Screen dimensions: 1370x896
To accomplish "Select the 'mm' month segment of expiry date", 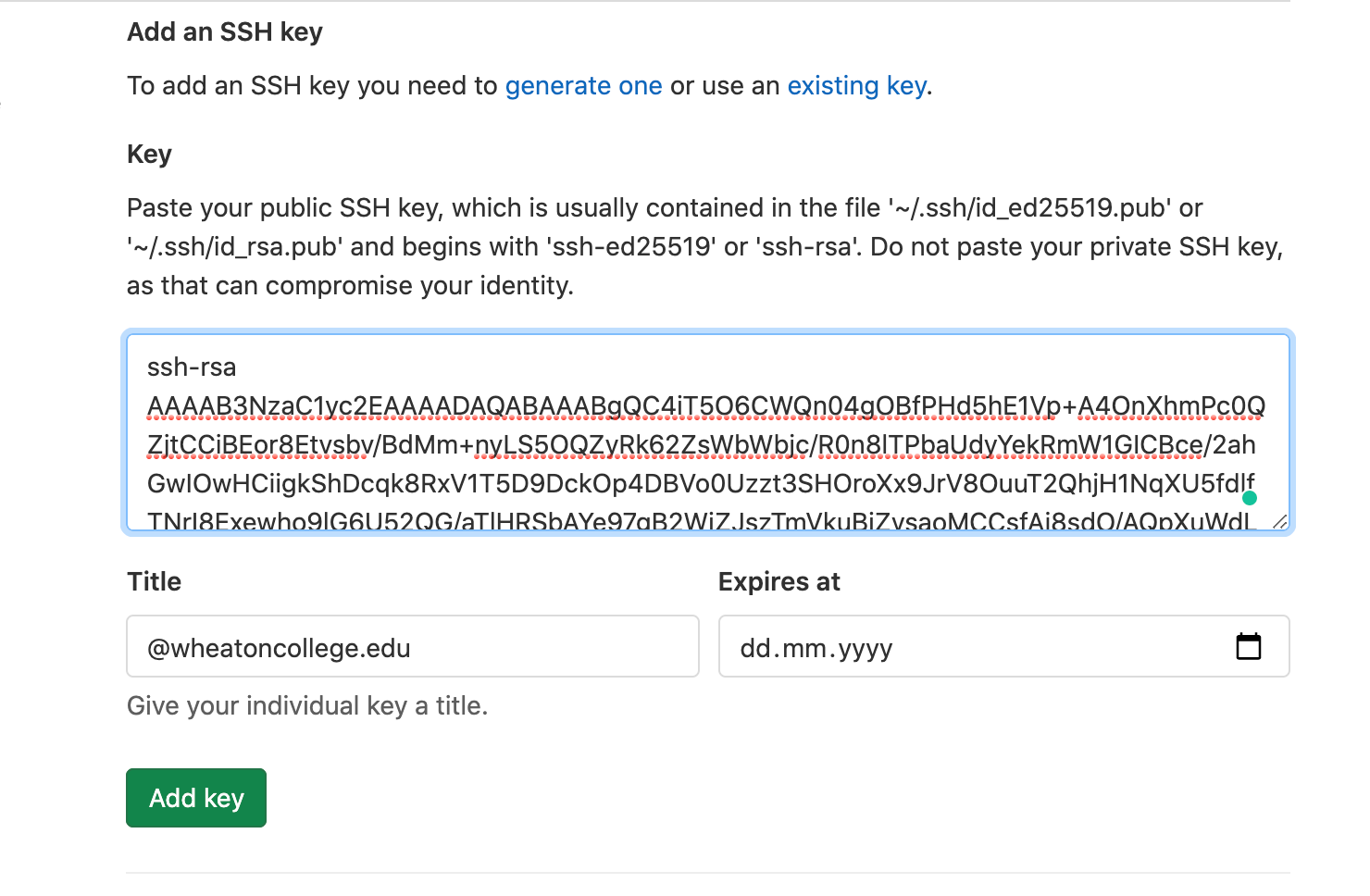I will [805, 648].
